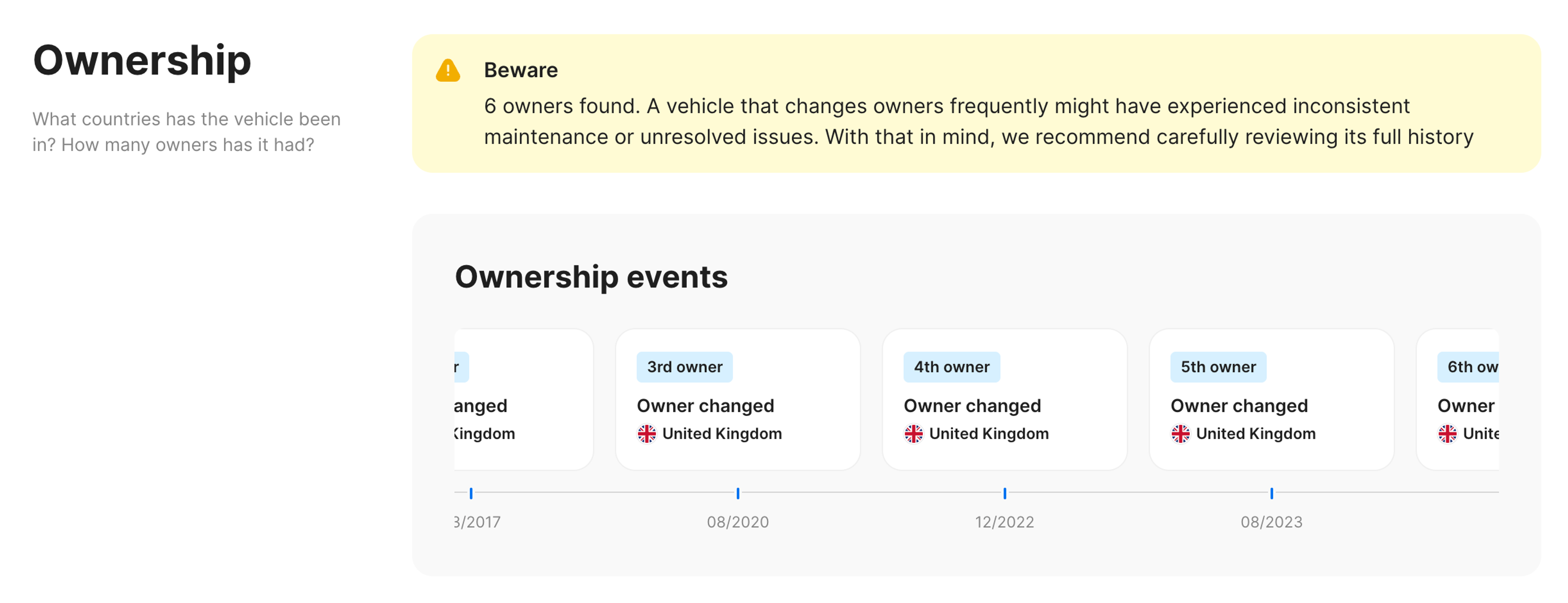Viewport: 1568px width, 603px height.
Task: Select the 5th owner badge
Action: [1218, 367]
